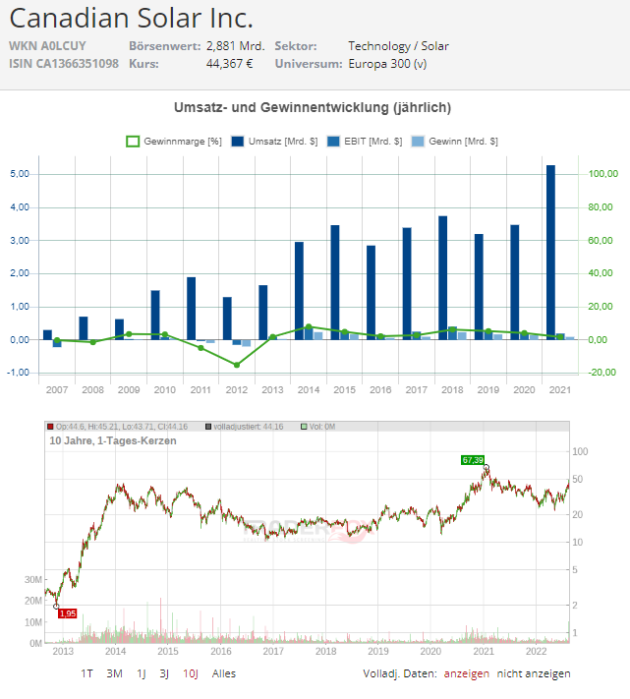Click the Europa 300 (v) universe text
This screenshot has width=630, height=699.
[x=387, y=64]
